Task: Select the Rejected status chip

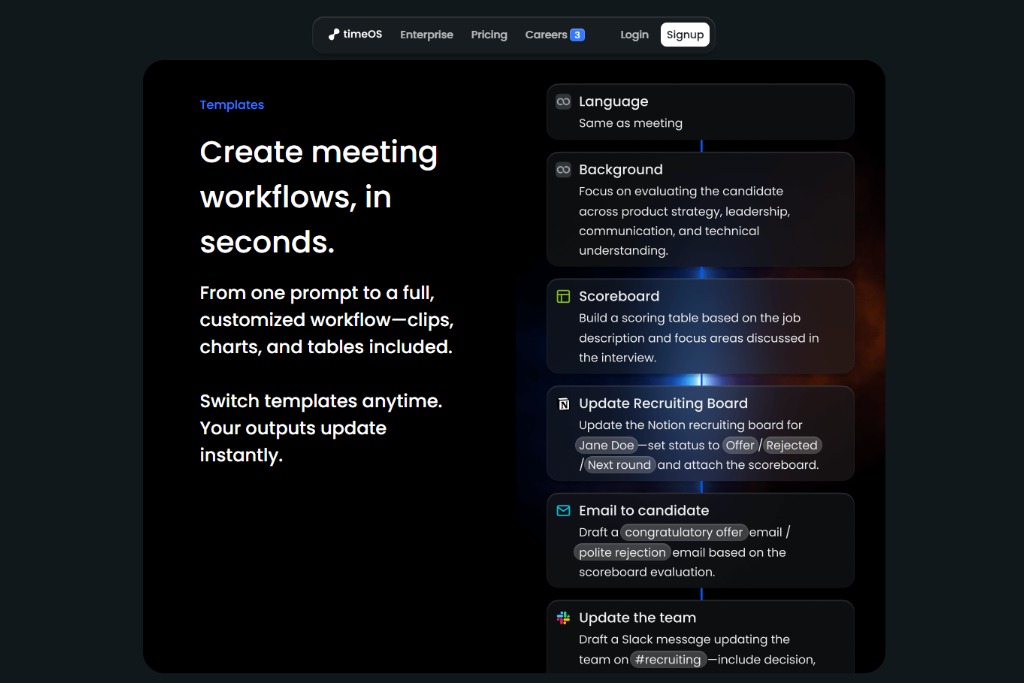Action: click(x=791, y=446)
